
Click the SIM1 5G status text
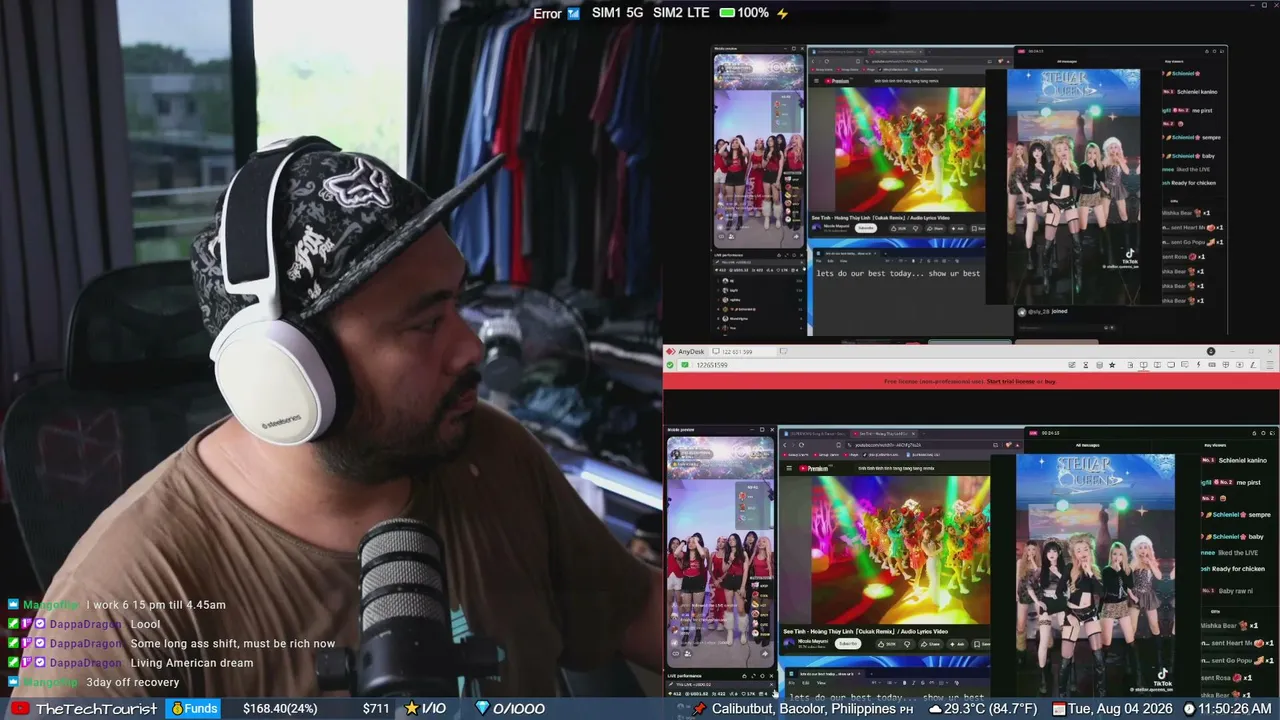point(618,13)
